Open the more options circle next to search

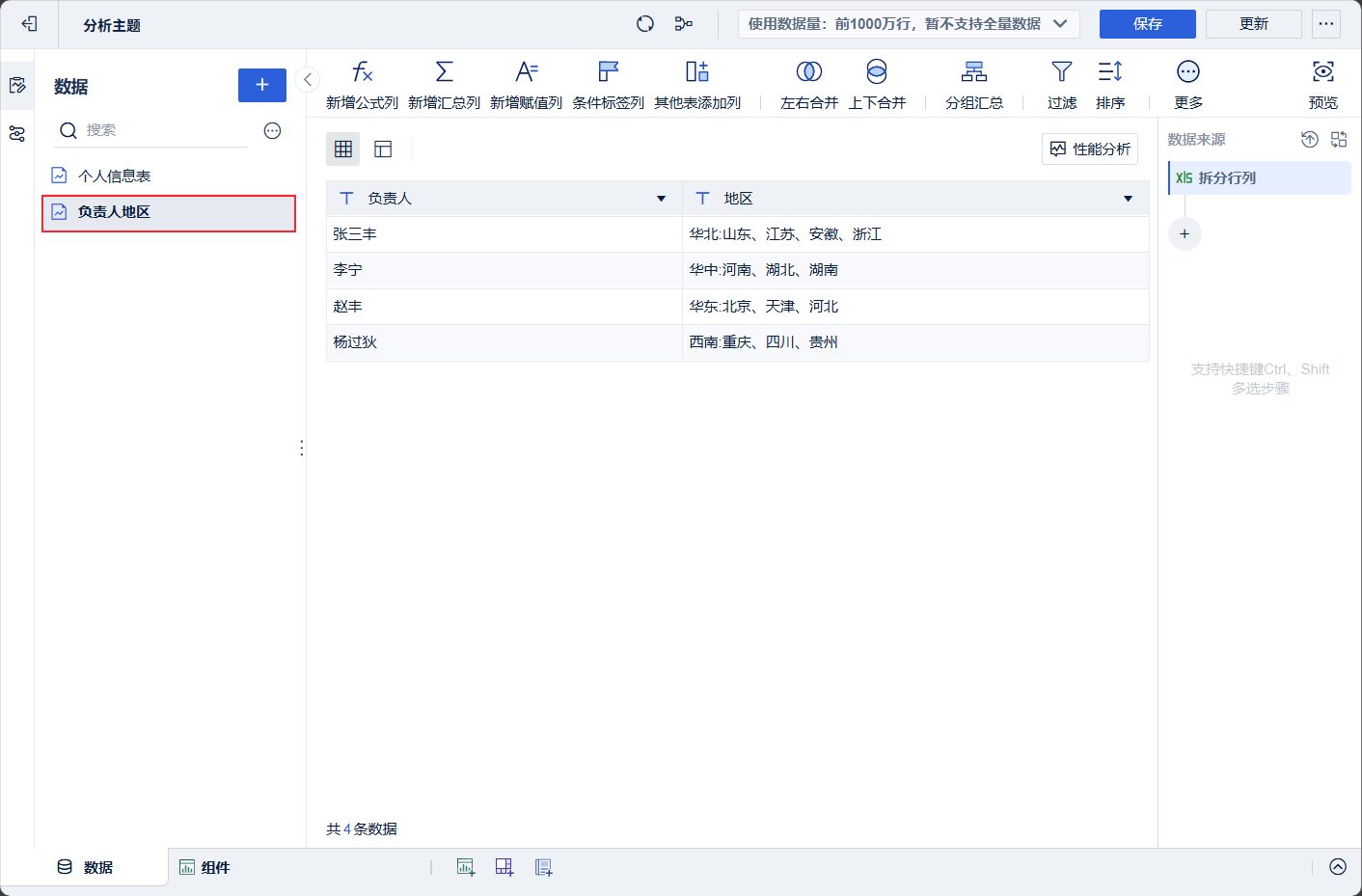pyautogui.click(x=273, y=130)
